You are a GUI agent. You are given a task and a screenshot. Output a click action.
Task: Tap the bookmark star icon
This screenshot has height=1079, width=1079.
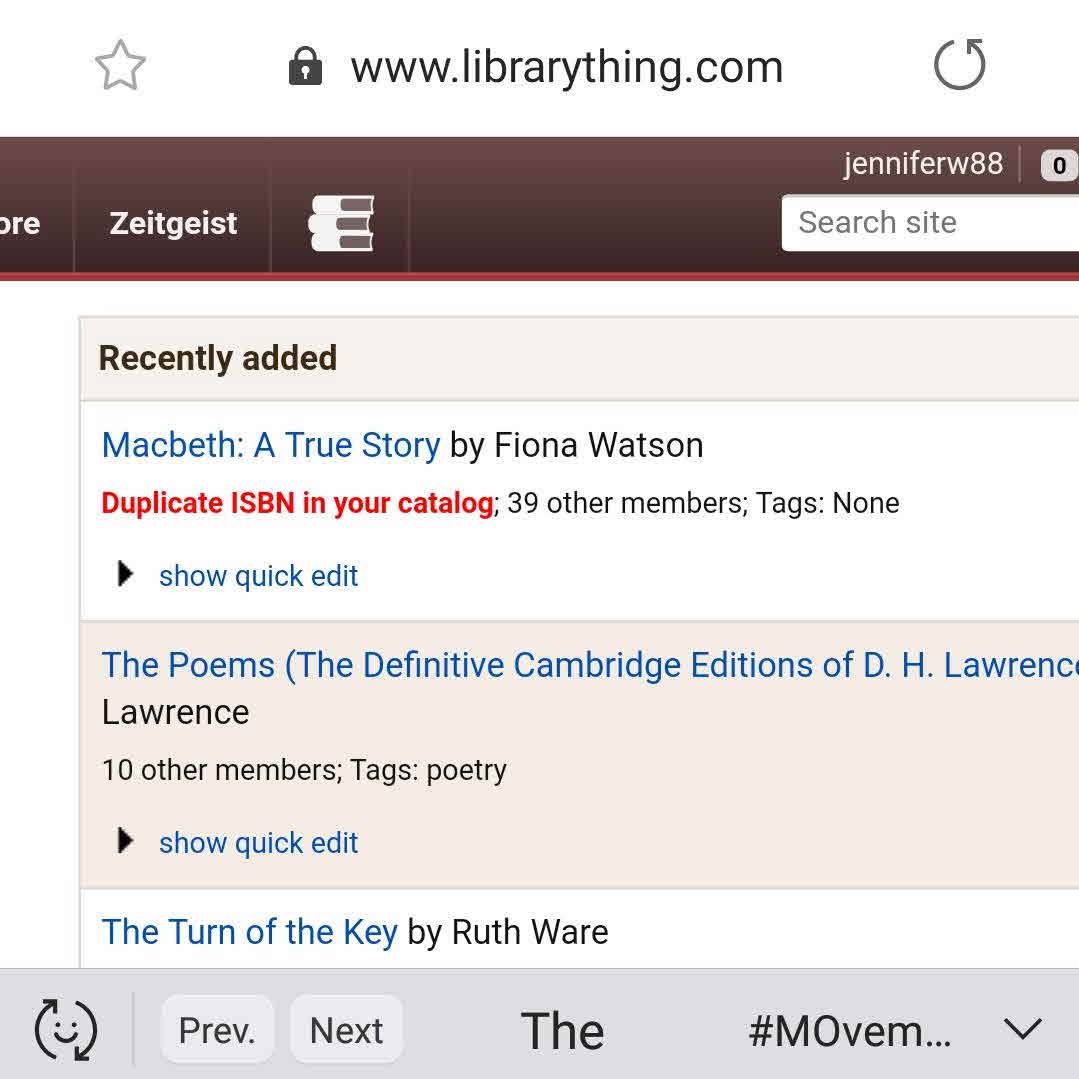click(120, 66)
